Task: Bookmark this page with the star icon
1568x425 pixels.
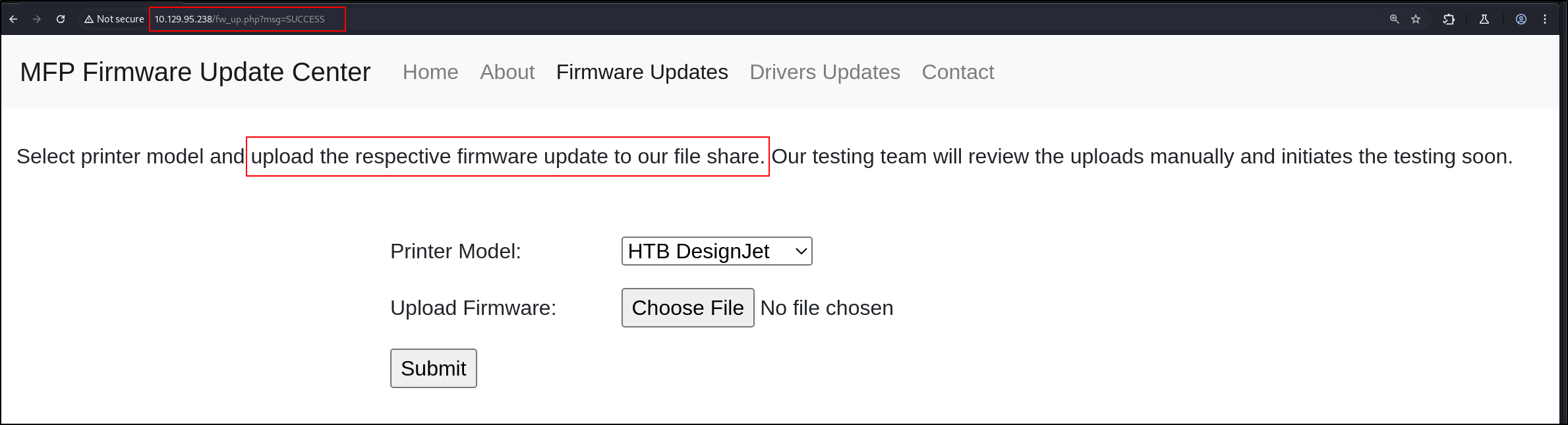Action: click(1416, 19)
